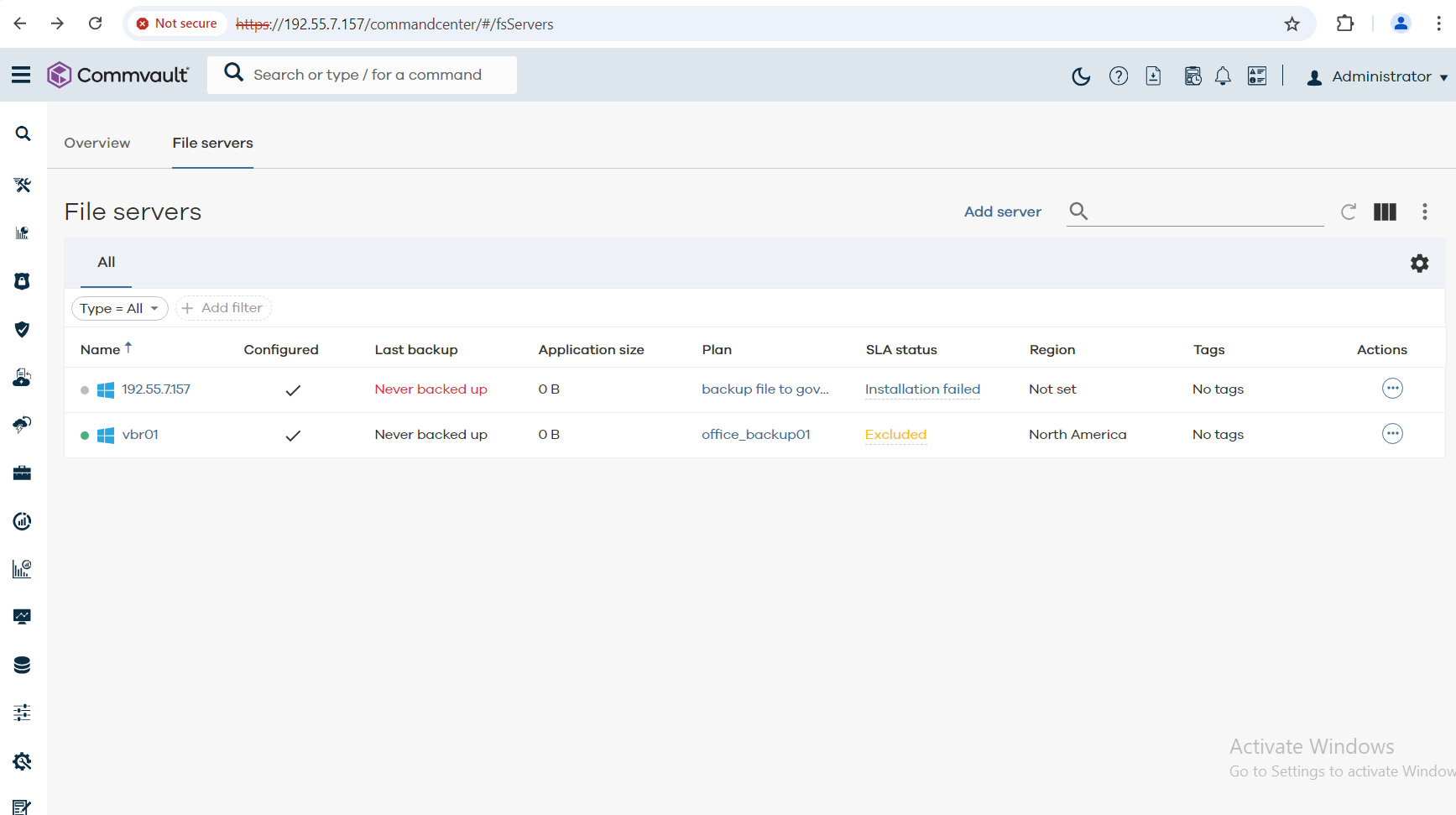
Task: Open the help question mark icon
Action: pyautogui.click(x=1118, y=76)
